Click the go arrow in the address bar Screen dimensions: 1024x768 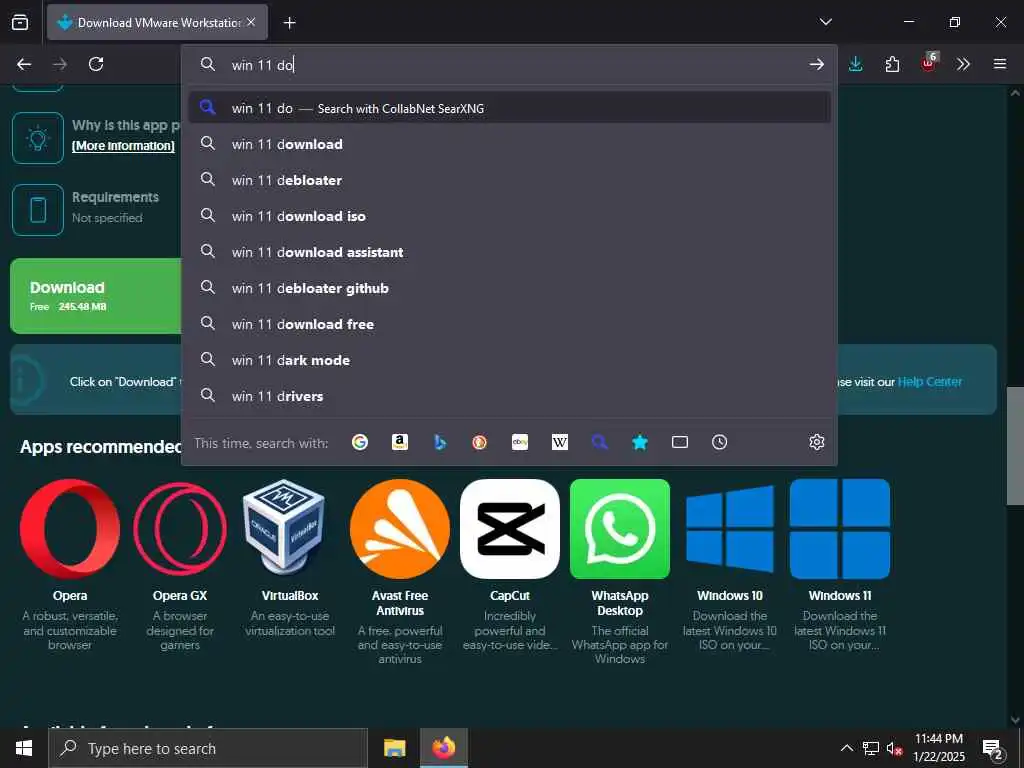(816, 64)
